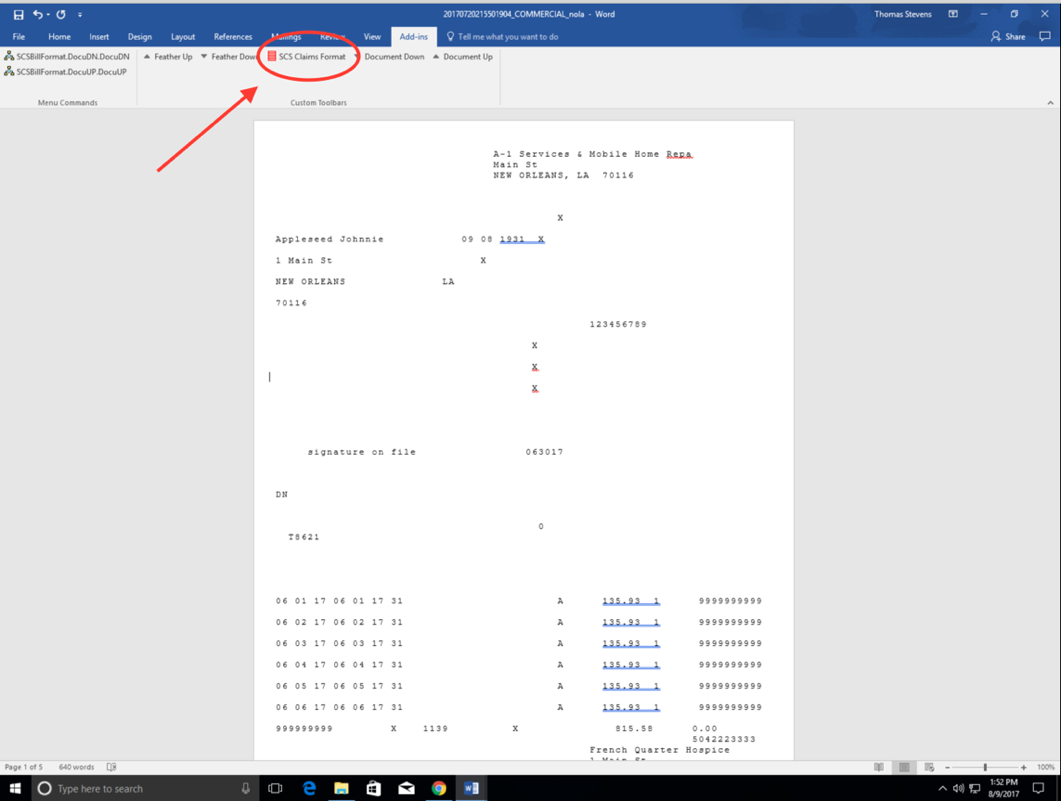Collapse the ribbon with the chevron arrow
This screenshot has height=801, width=1061.
point(1050,103)
